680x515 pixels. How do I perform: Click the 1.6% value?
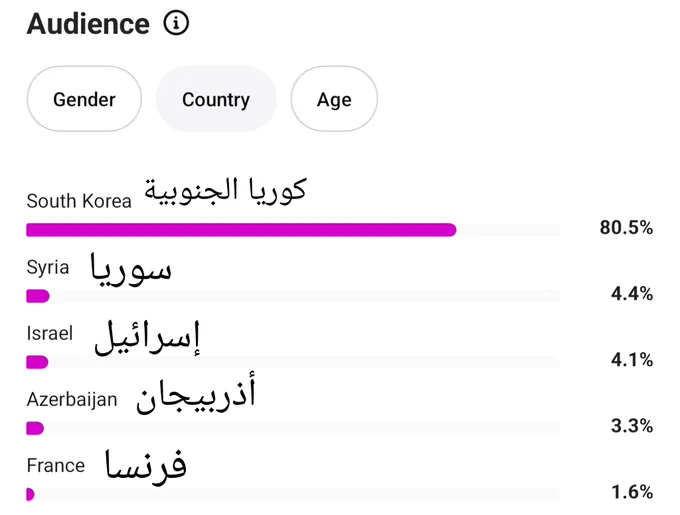[x=632, y=492]
